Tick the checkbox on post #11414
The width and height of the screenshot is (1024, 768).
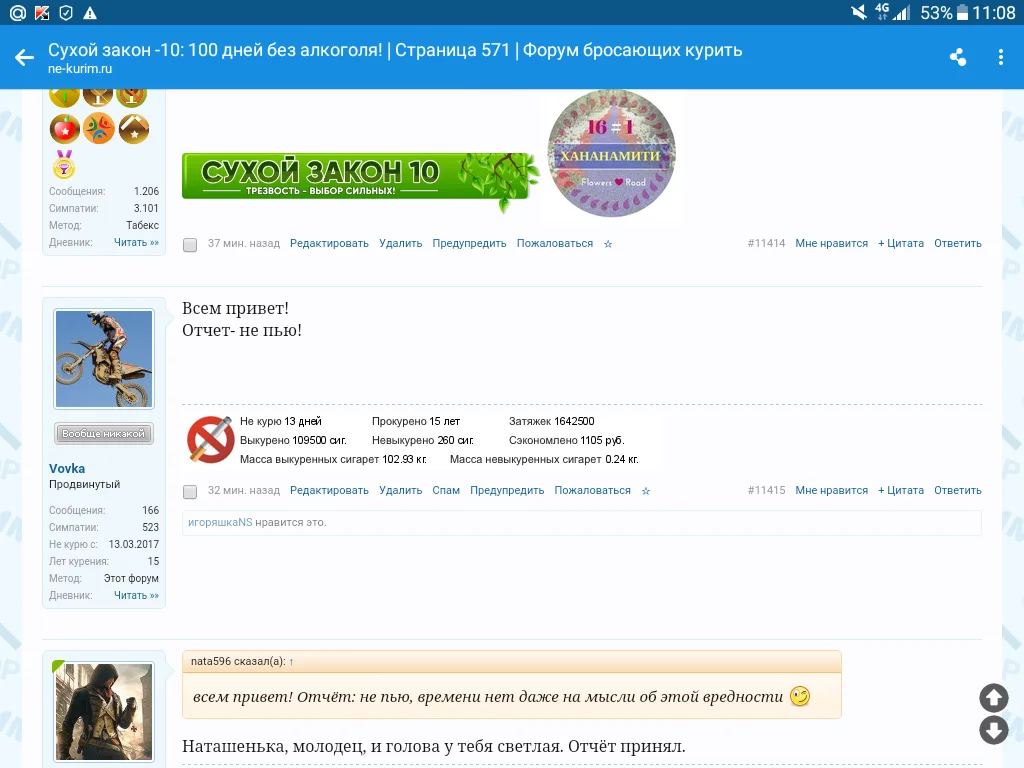click(x=189, y=244)
